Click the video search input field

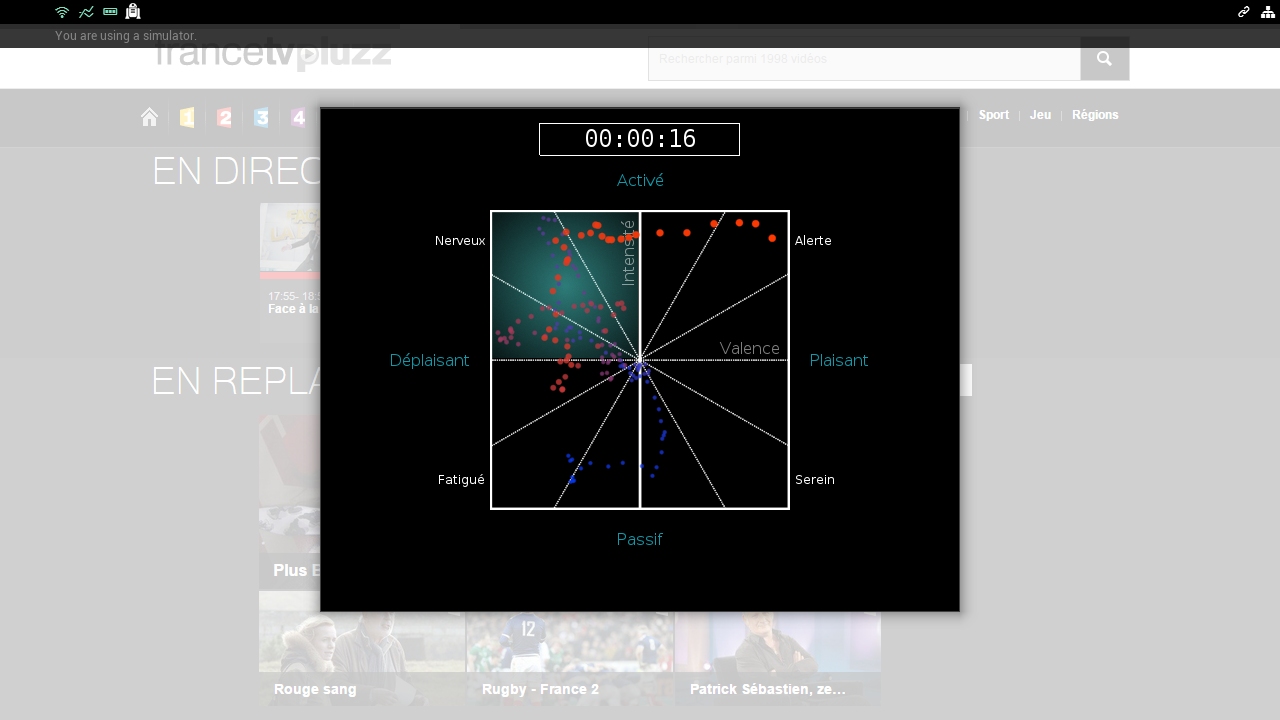click(x=864, y=59)
